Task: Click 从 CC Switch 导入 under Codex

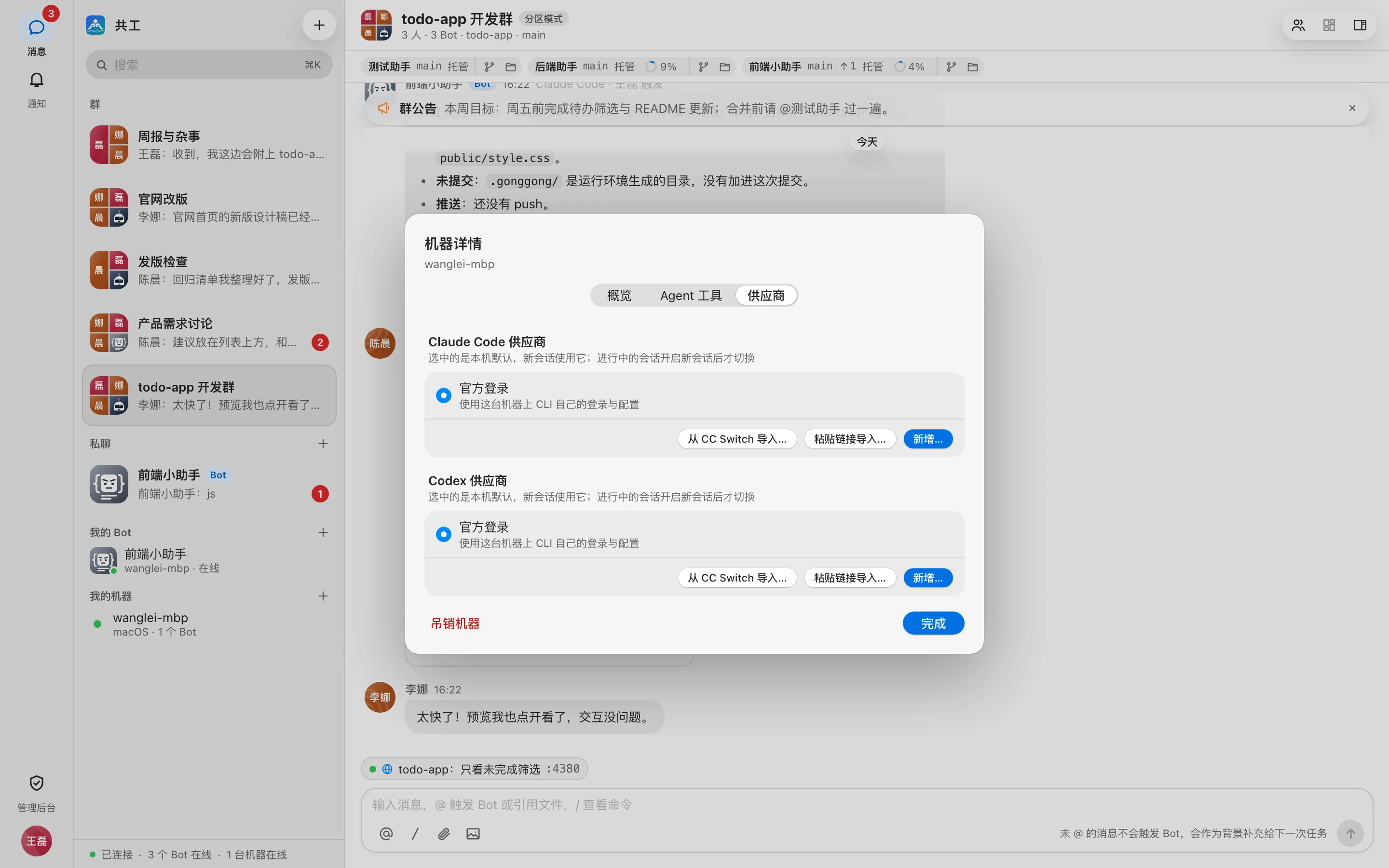Action: (x=737, y=578)
